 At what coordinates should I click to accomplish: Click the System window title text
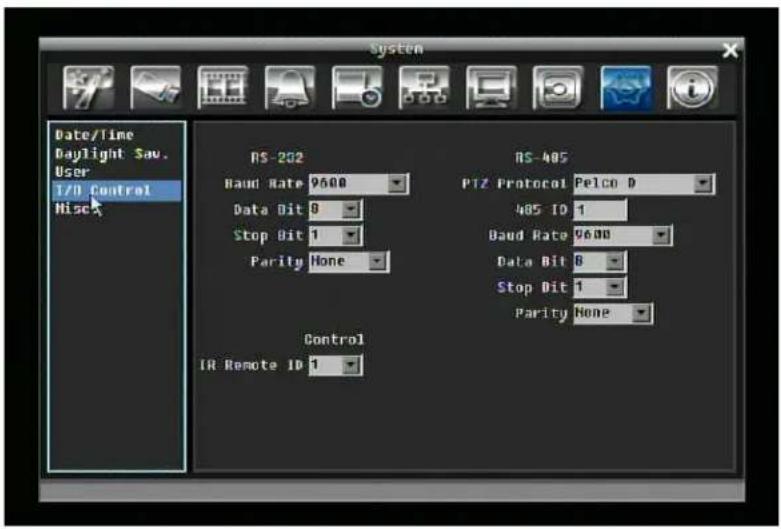[x=396, y=49]
